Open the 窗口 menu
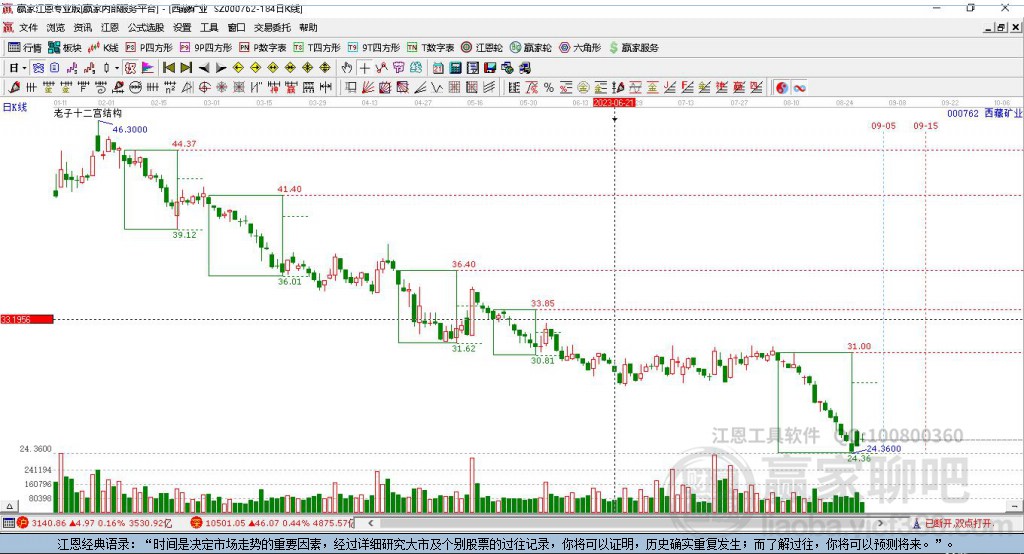The width and height of the screenshot is (1024, 554). click(236, 27)
